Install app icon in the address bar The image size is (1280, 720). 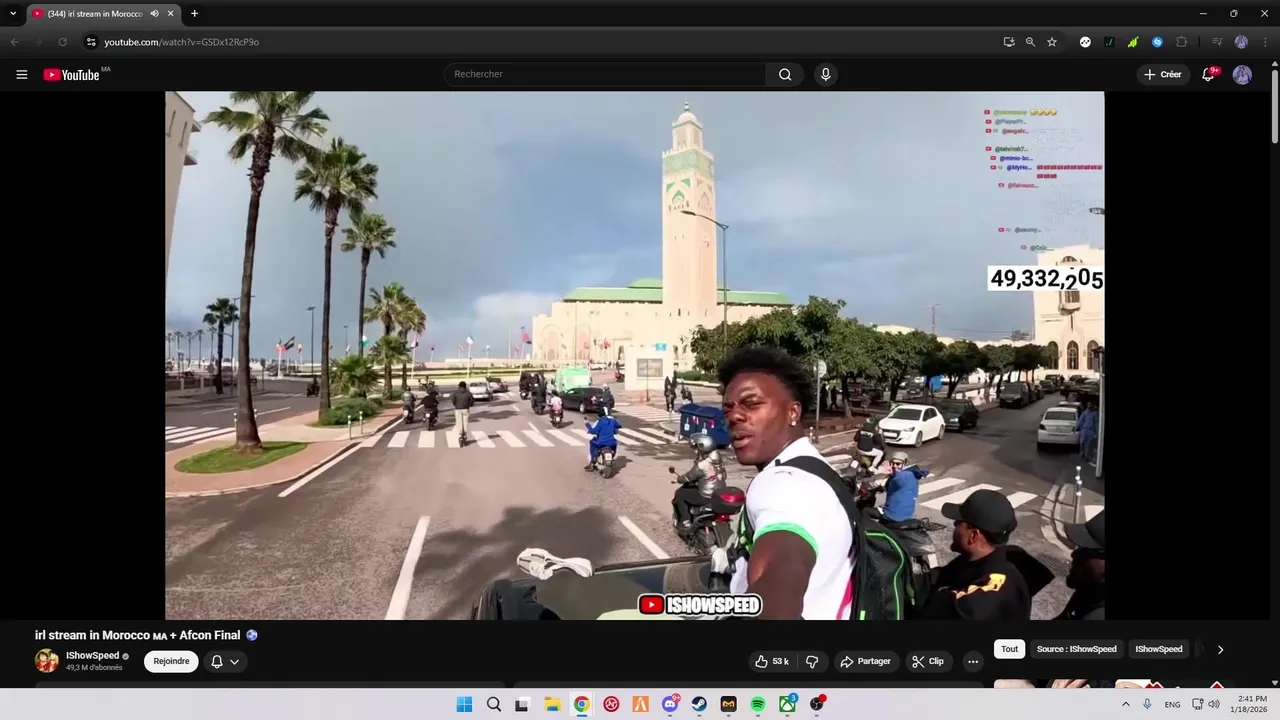coord(1009,42)
